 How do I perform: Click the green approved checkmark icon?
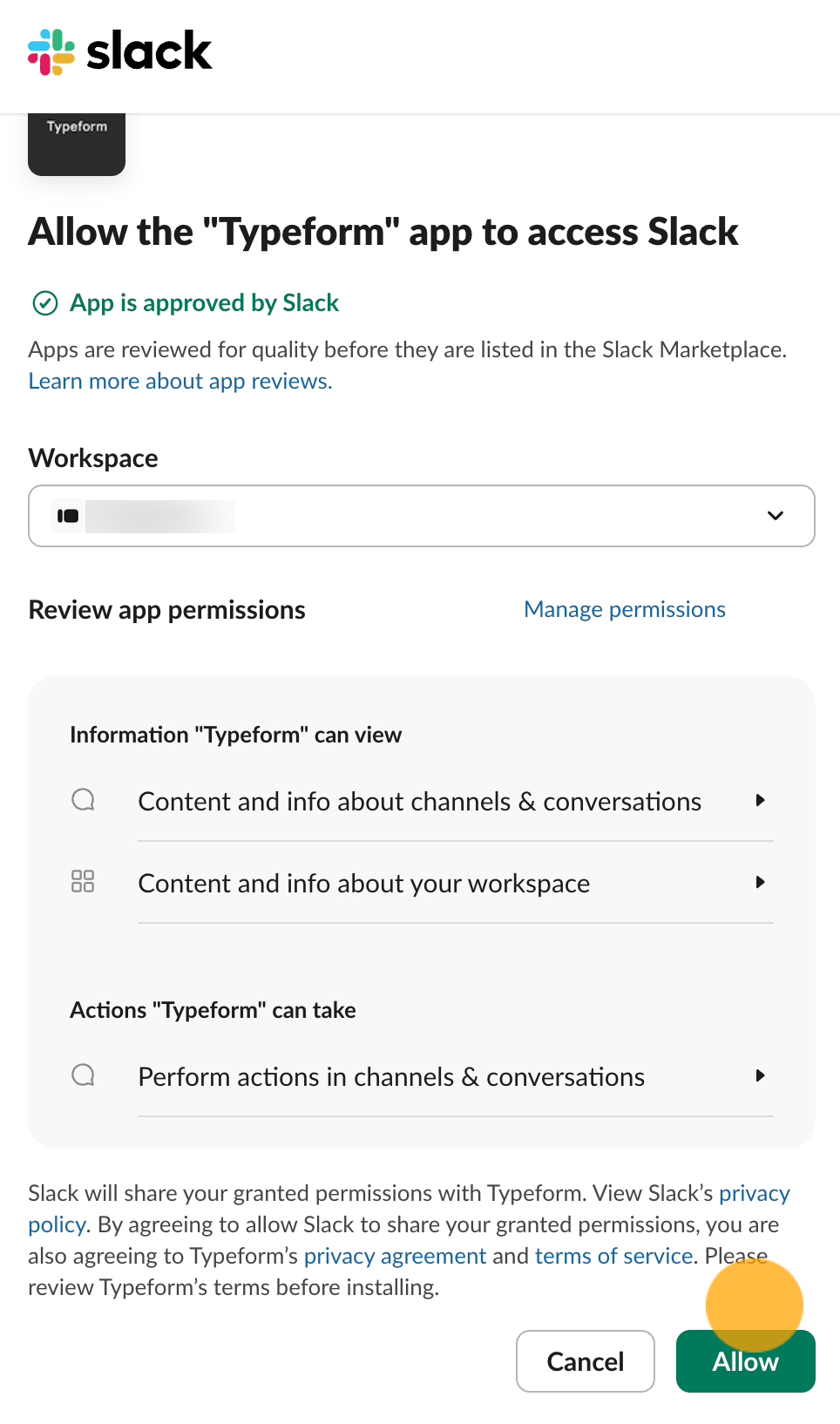[x=44, y=303]
